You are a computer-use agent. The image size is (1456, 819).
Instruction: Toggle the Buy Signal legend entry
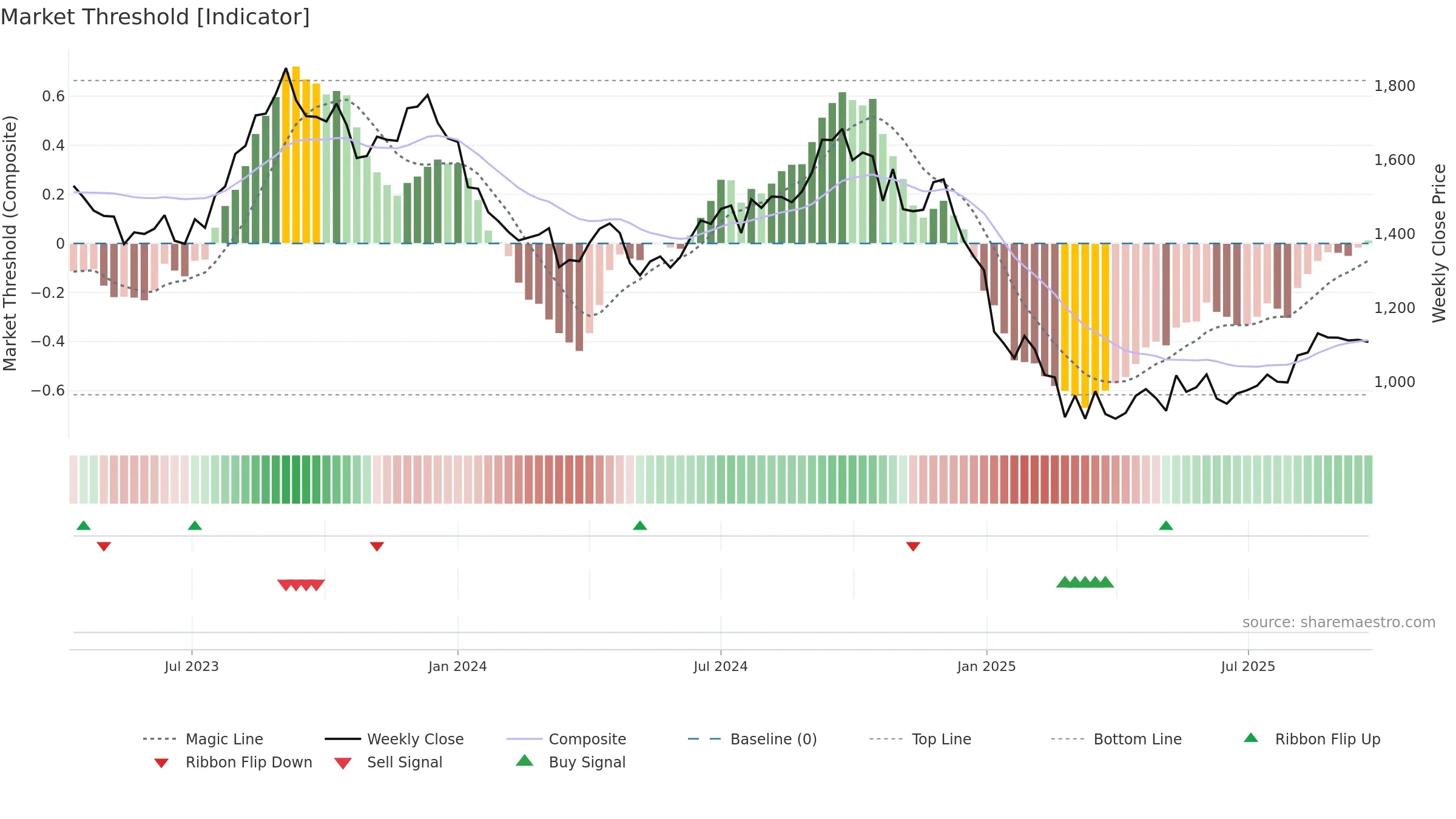[x=570, y=762]
